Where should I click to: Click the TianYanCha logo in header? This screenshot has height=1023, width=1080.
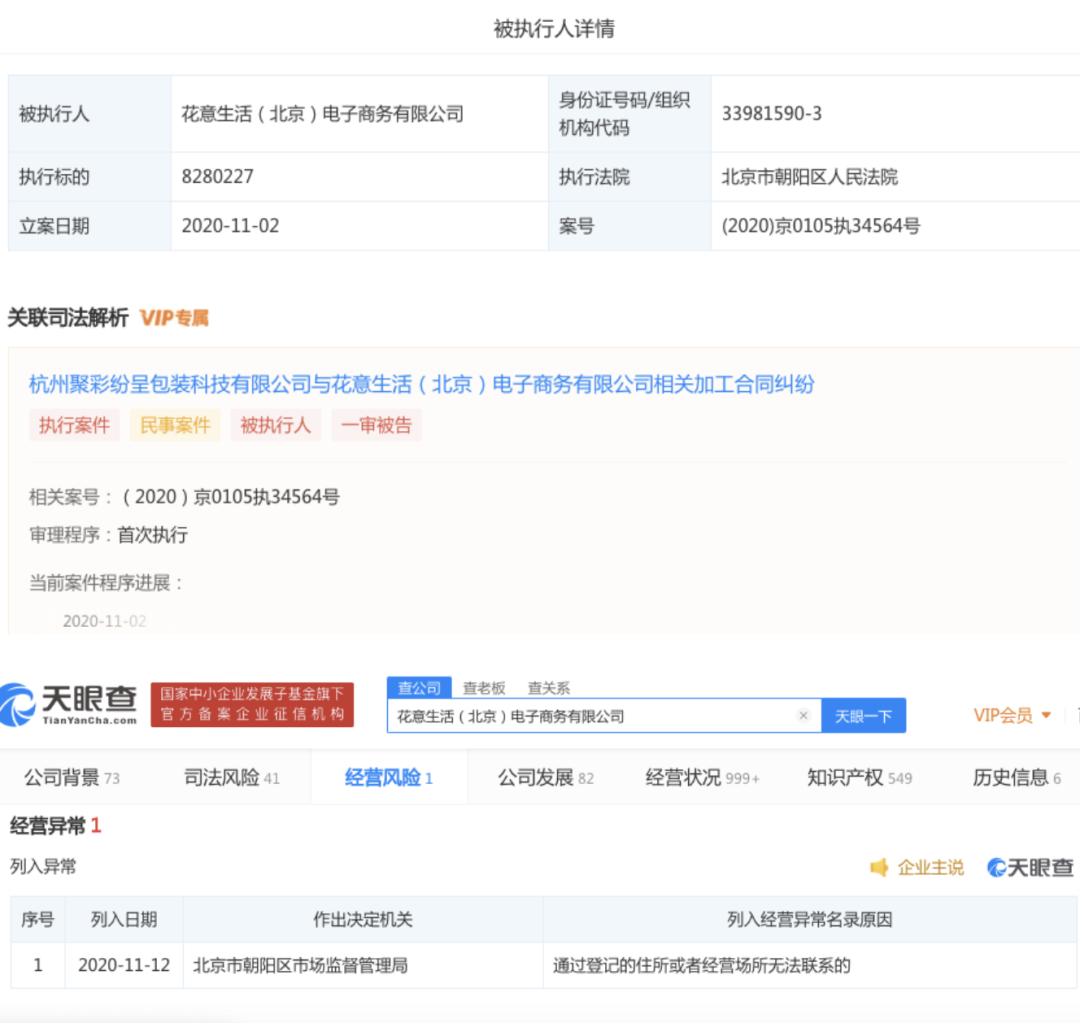[69, 705]
